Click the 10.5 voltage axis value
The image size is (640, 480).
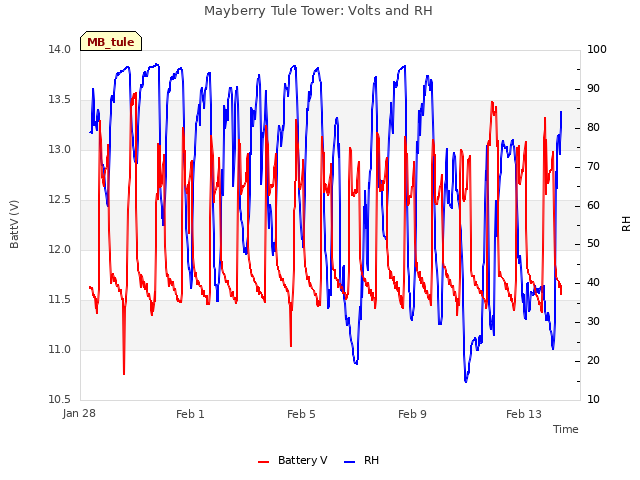60,399
